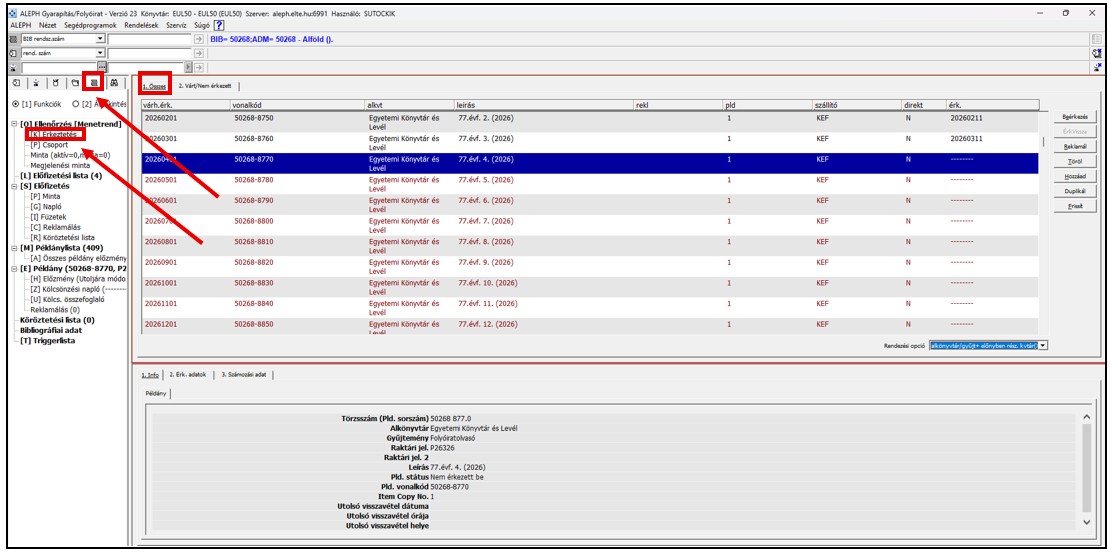The image size is (1111, 553).
Task: Open the BIB rendsz.szám dropdown
Action: [100, 39]
